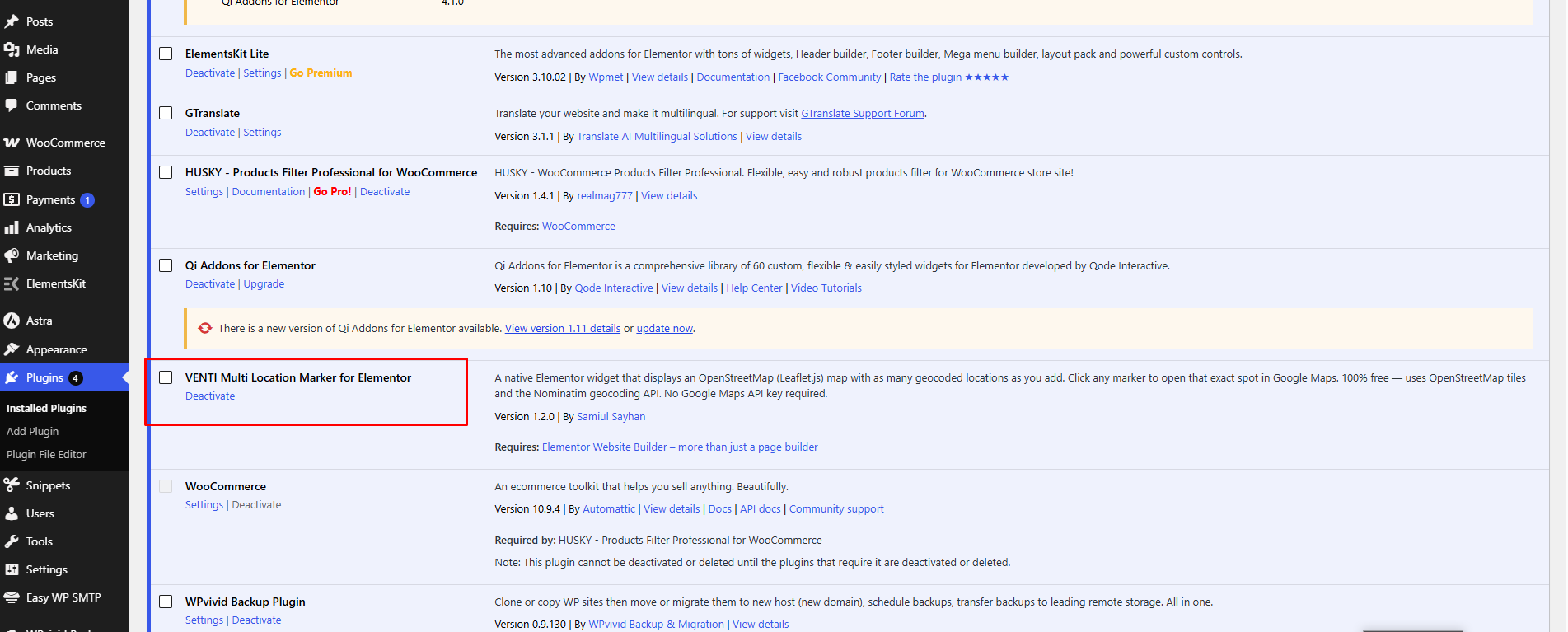This screenshot has width=1568, height=632.
Task: Click the Astra logo icon
Action: [12, 321]
